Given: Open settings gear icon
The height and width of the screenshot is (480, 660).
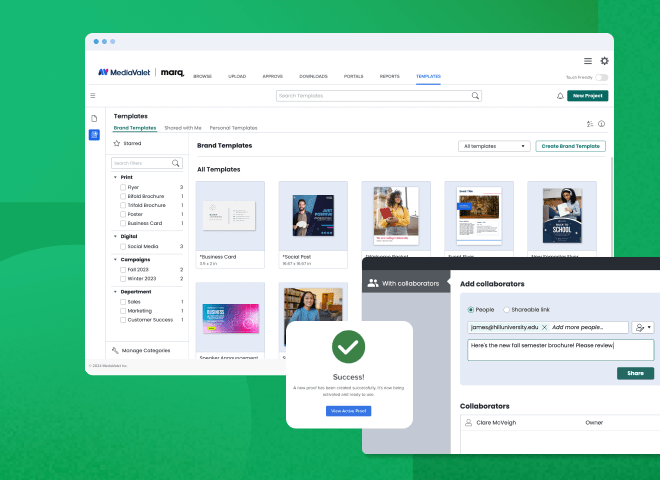Looking at the screenshot, I should [x=604, y=61].
